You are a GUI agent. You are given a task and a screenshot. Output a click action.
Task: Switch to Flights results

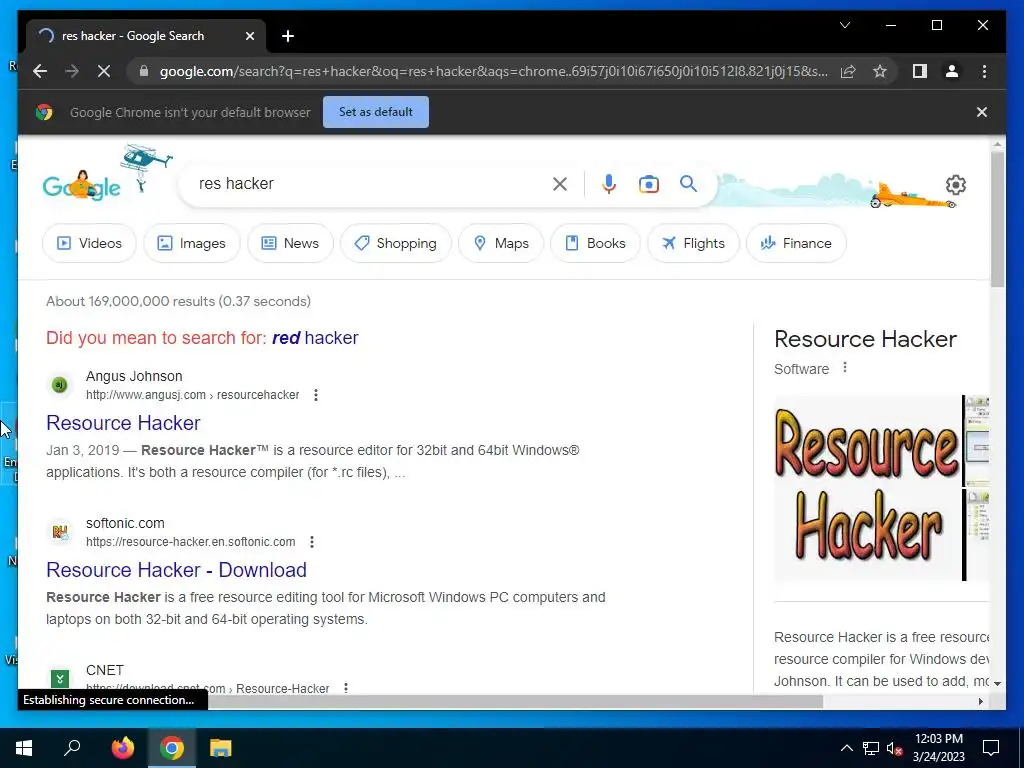tap(693, 243)
